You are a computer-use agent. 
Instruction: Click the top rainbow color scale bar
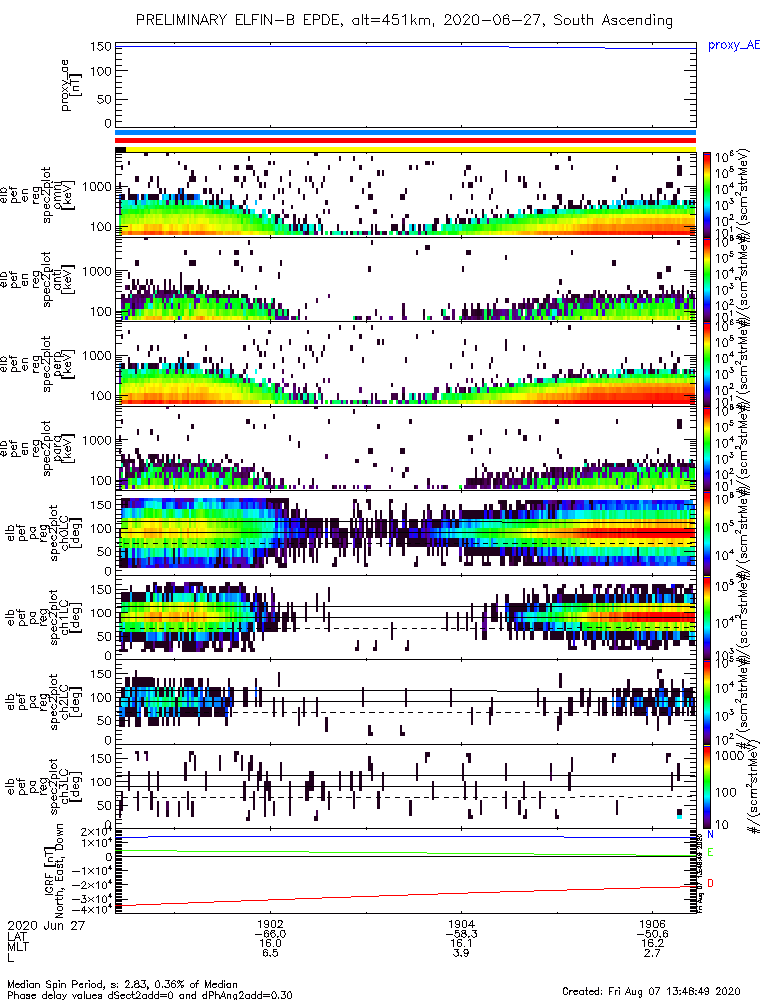click(707, 195)
